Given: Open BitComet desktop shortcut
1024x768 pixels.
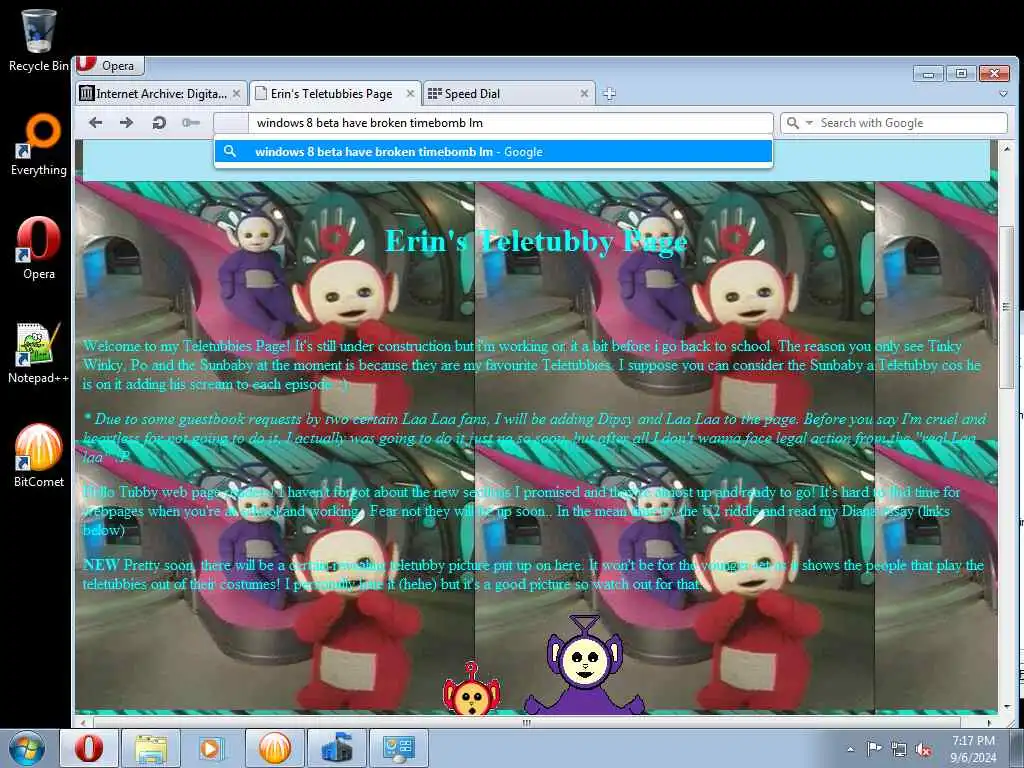Looking at the screenshot, I should click(x=39, y=456).
